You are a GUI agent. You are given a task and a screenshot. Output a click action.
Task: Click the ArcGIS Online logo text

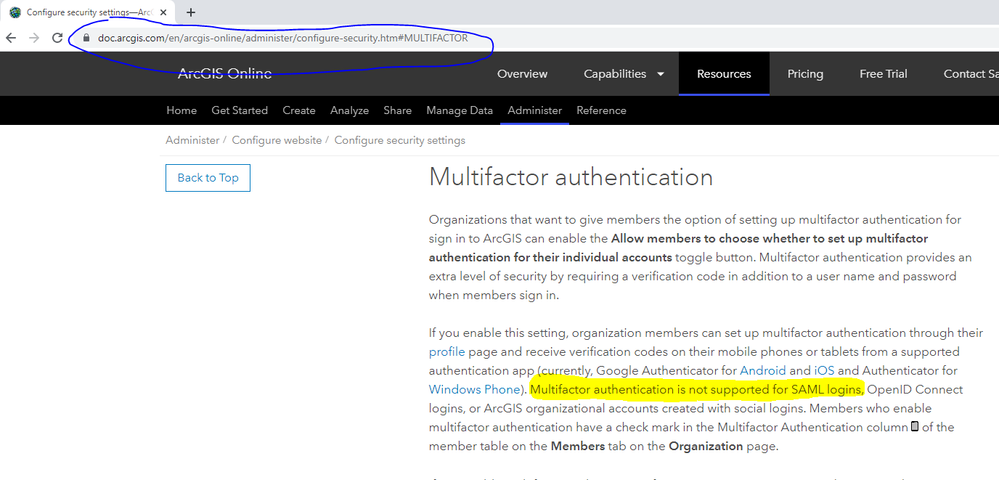[x=224, y=73]
